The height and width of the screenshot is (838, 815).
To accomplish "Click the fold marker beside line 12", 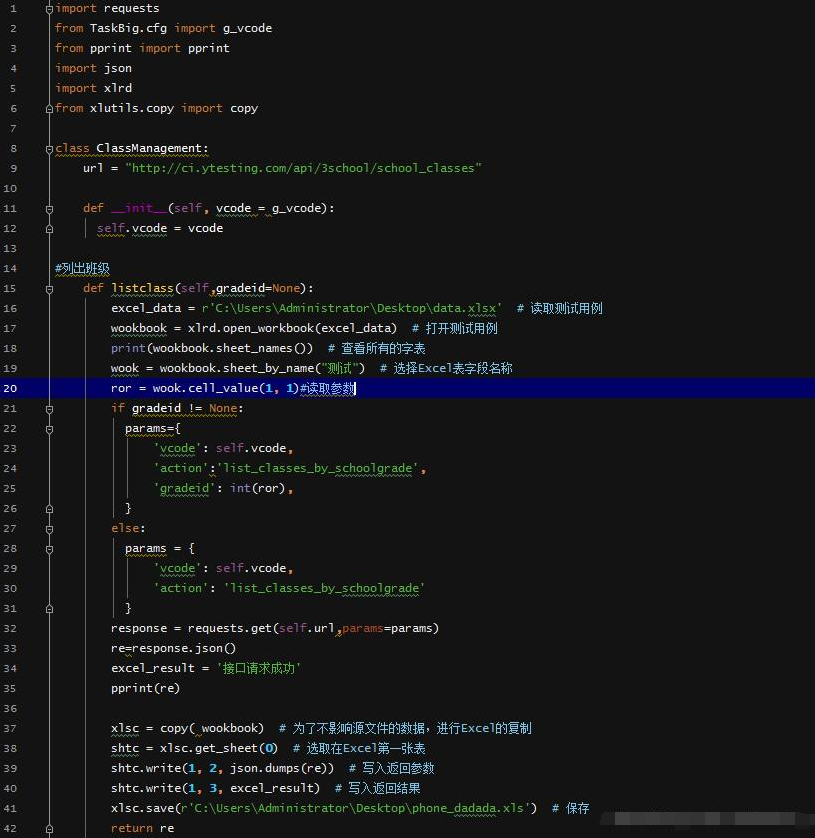I will 48,228.
